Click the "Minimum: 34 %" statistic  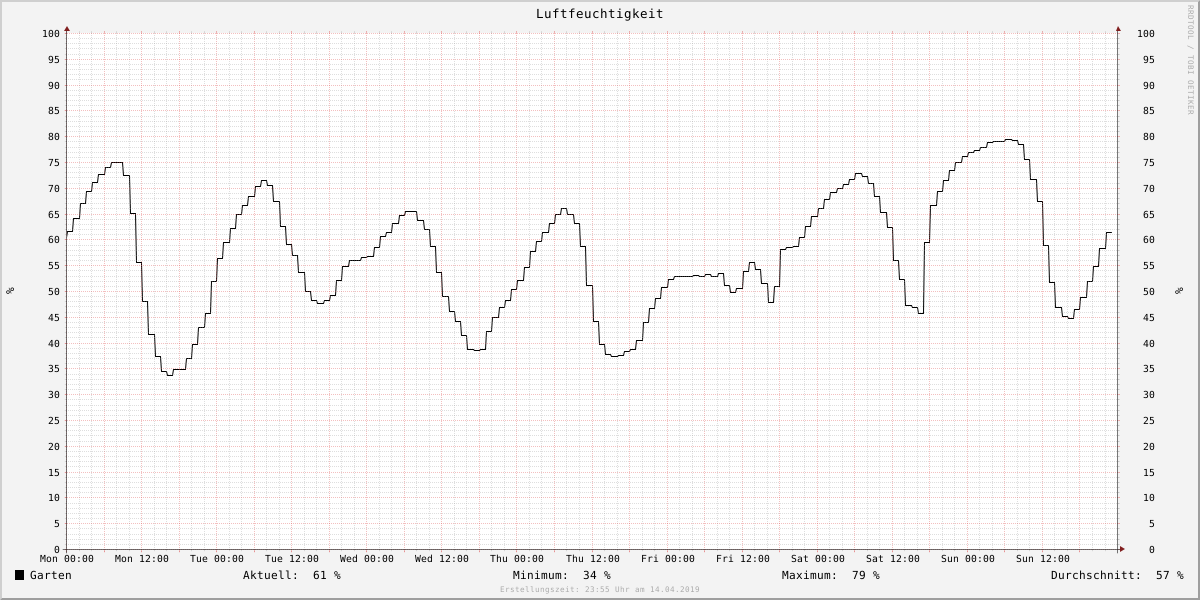click(x=562, y=575)
